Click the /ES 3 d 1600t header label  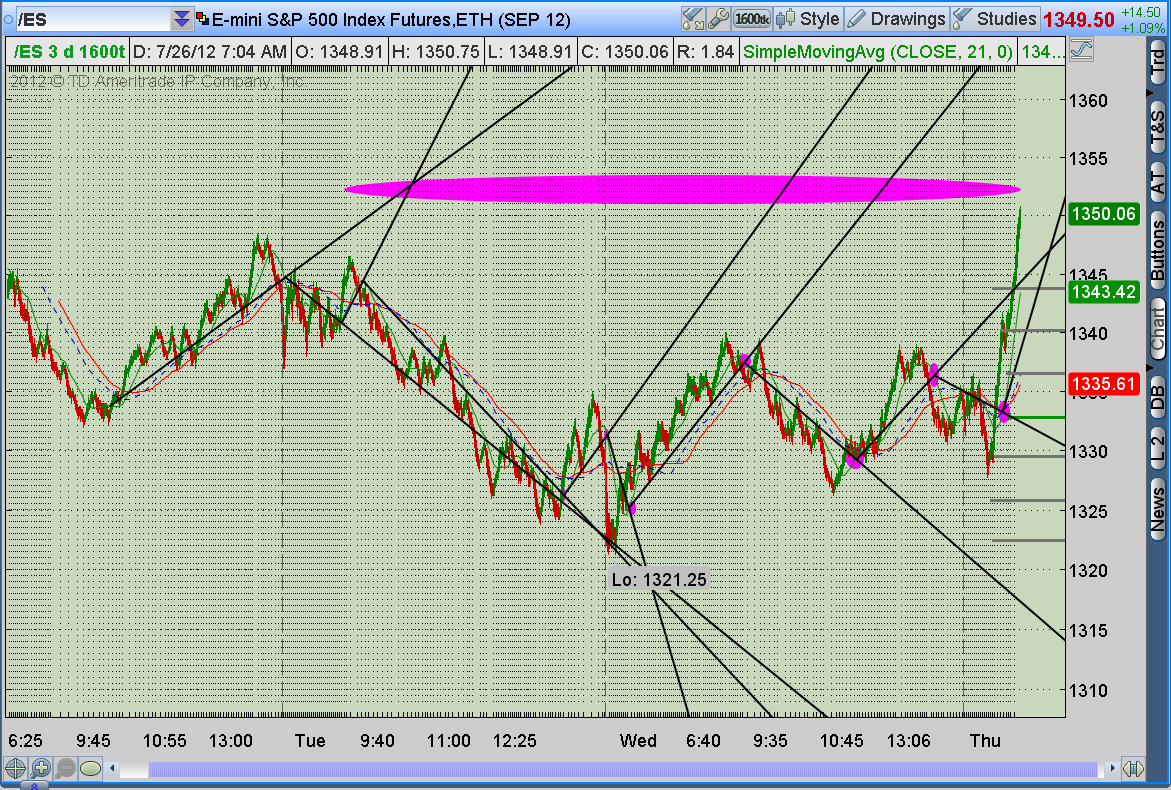68,52
